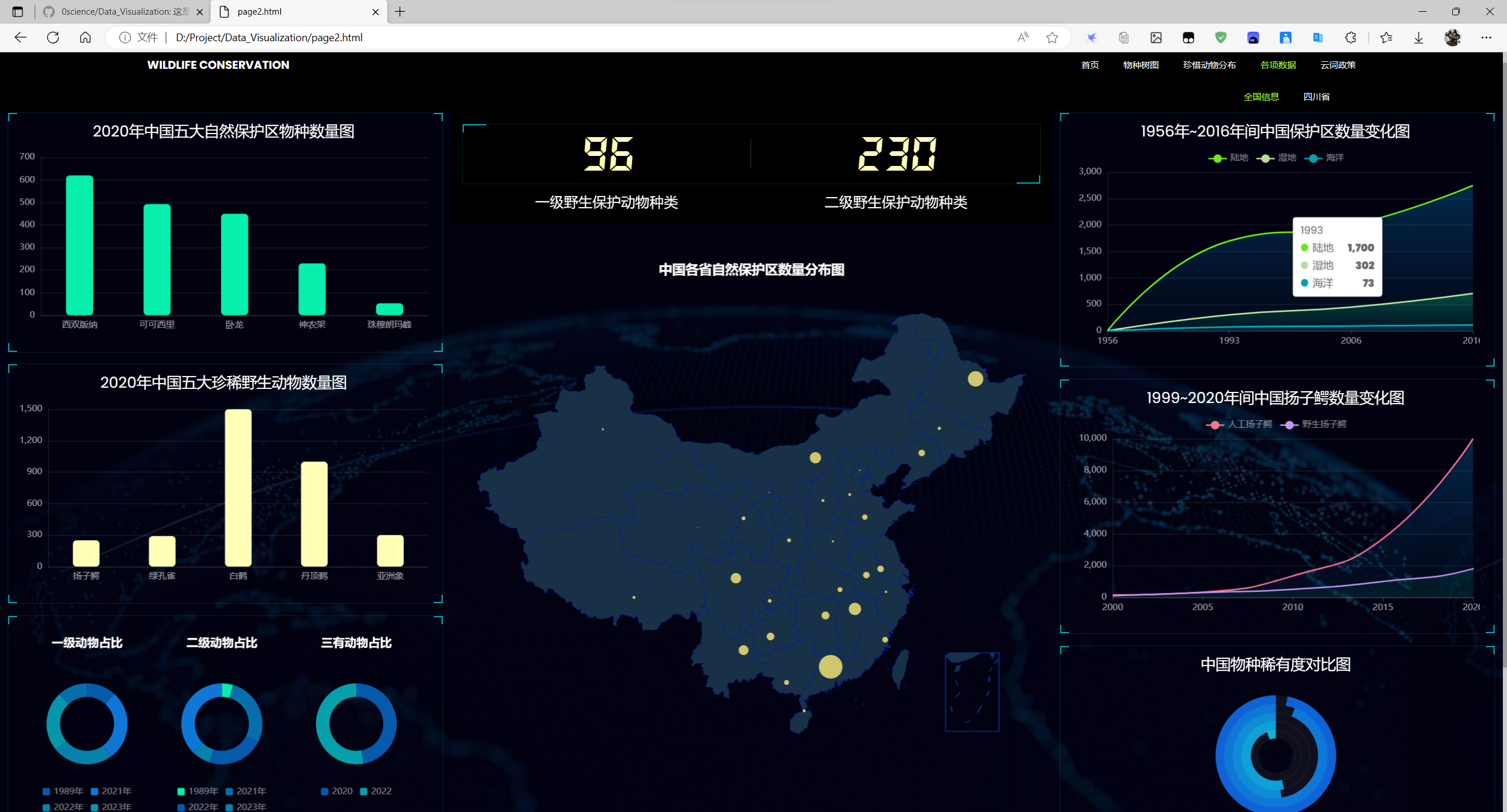1507x812 pixels.
Task: Go back to previous page
Action: (x=21, y=38)
